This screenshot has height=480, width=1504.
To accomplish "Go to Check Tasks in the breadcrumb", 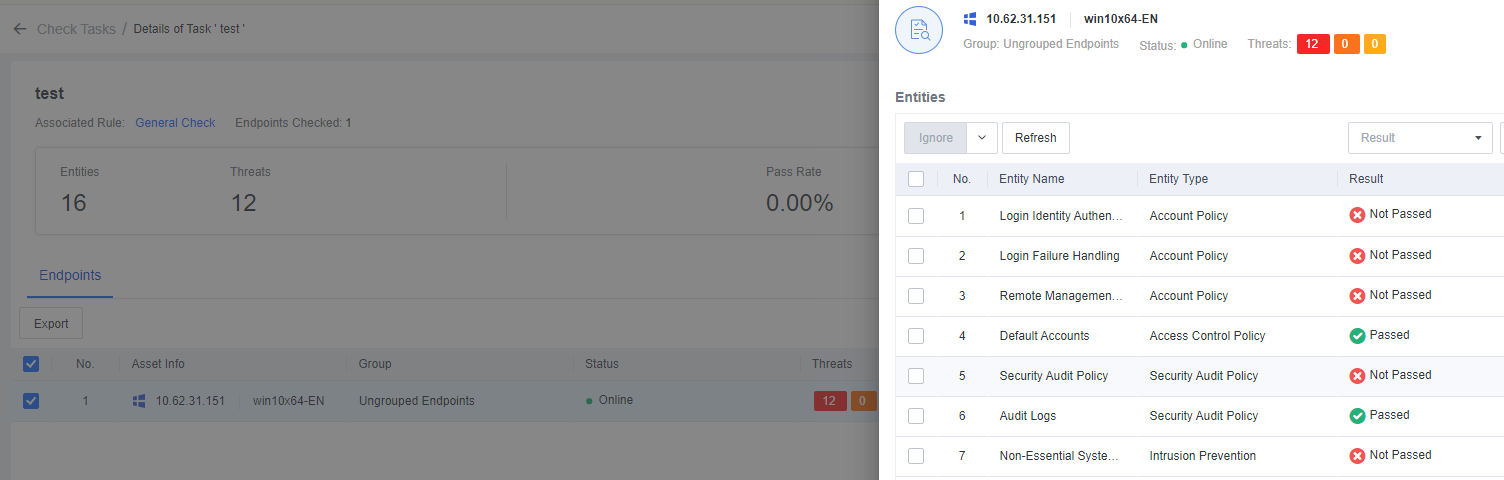I will point(76,29).
